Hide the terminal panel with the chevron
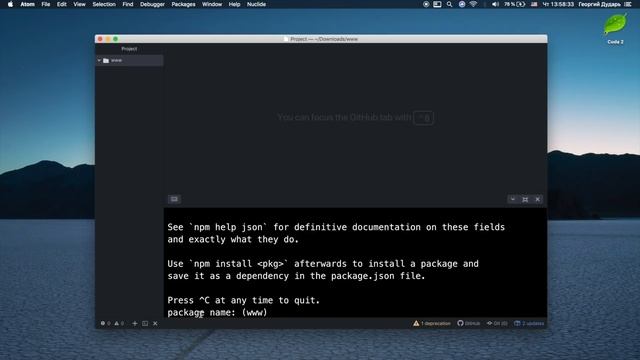 (513, 199)
